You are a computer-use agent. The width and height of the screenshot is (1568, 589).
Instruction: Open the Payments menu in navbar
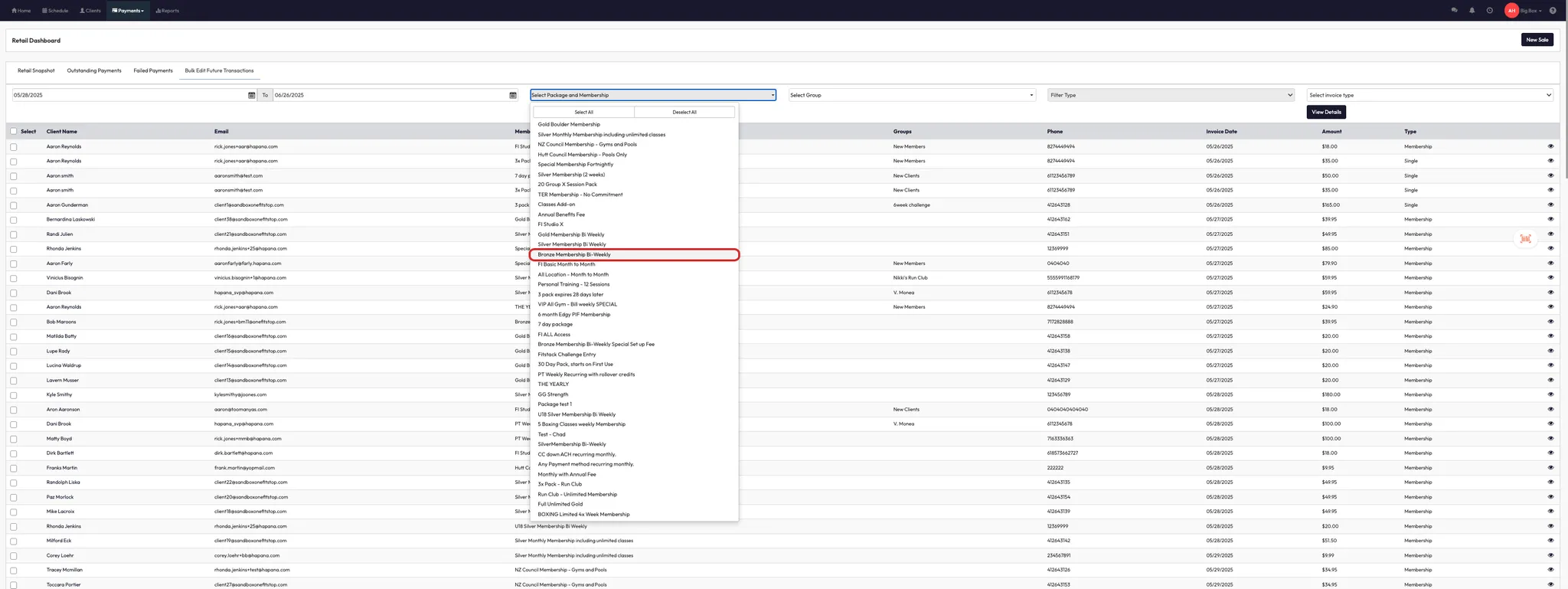[x=128, y=11]
